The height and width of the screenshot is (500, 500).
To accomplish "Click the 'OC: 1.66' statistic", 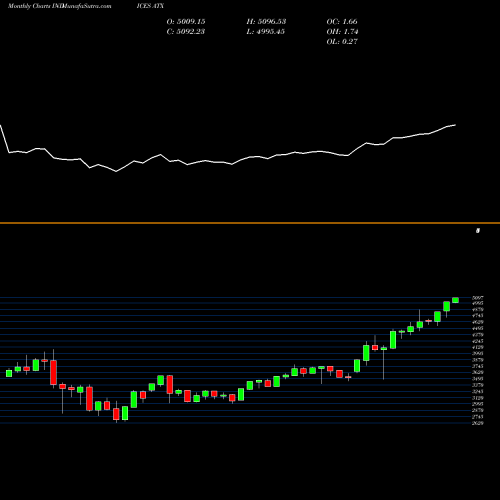I will [x=342, y=22].
